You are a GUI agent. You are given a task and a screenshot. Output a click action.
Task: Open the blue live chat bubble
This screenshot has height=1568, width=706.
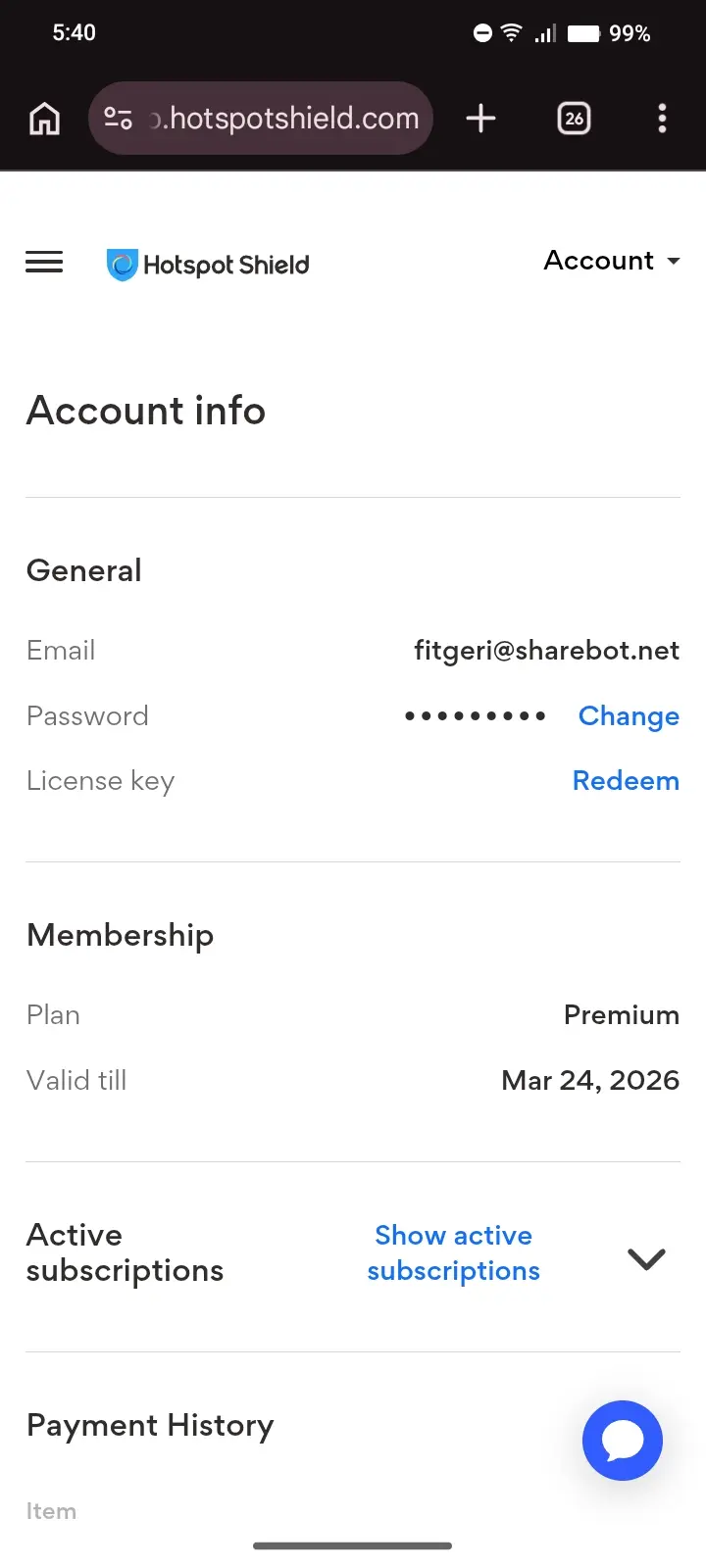pyautogui.click(x=623, y=1441)
